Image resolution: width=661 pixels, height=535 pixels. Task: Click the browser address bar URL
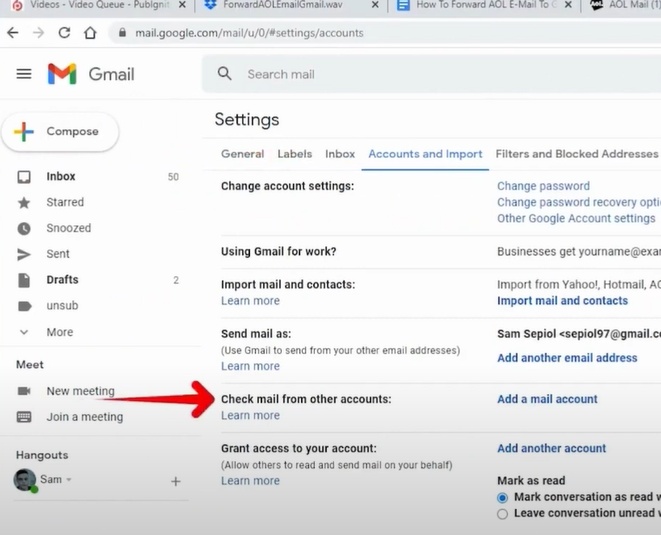click(x=249, y=33)
